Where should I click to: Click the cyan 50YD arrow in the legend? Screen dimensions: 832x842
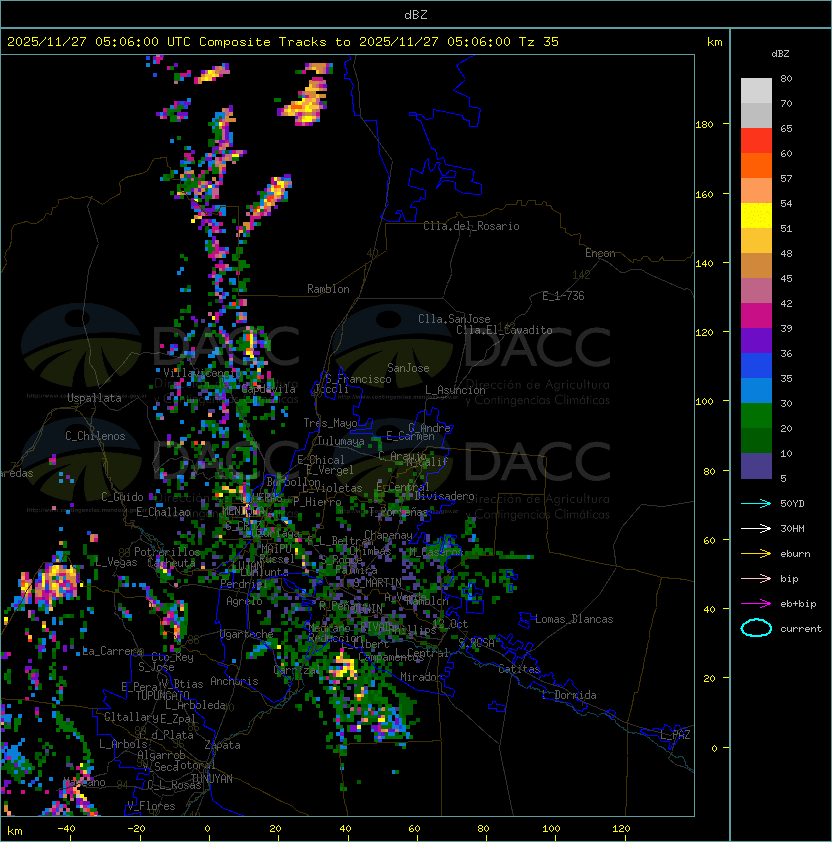(756, 503)
